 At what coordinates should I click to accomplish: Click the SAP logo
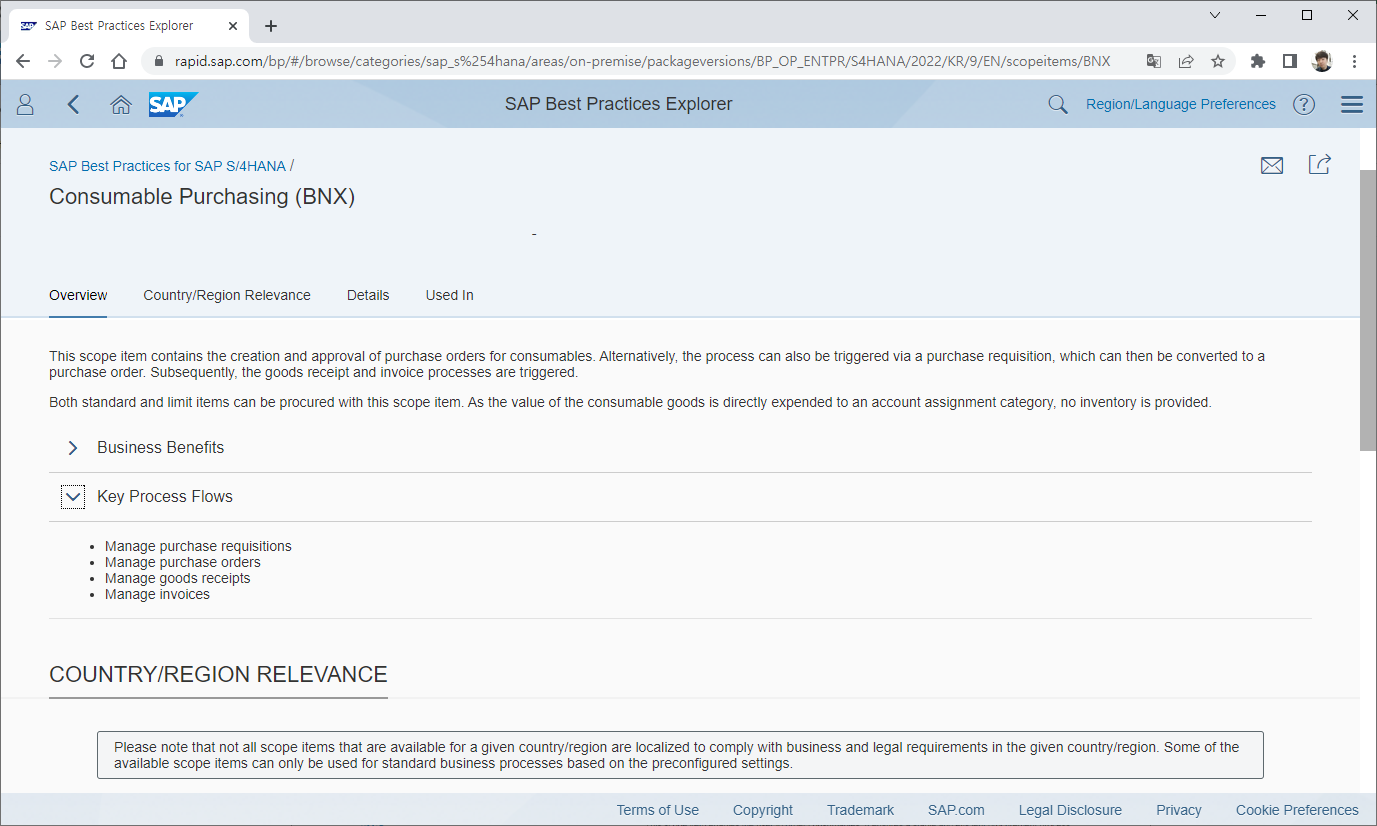(173, 104)
